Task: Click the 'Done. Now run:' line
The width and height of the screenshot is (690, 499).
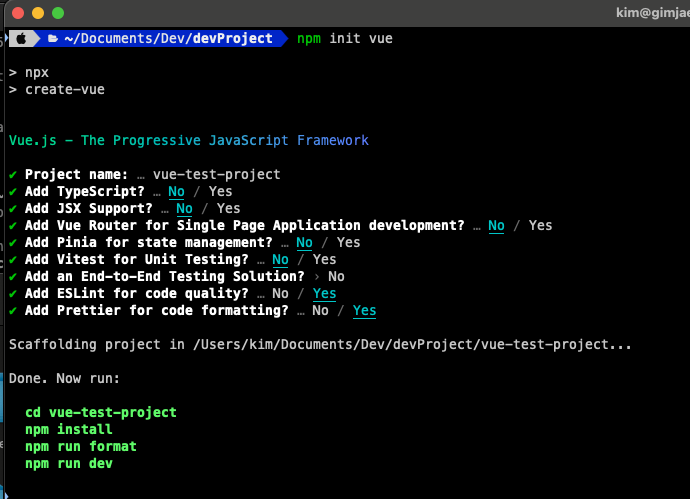Action: (x=64, y=379)
